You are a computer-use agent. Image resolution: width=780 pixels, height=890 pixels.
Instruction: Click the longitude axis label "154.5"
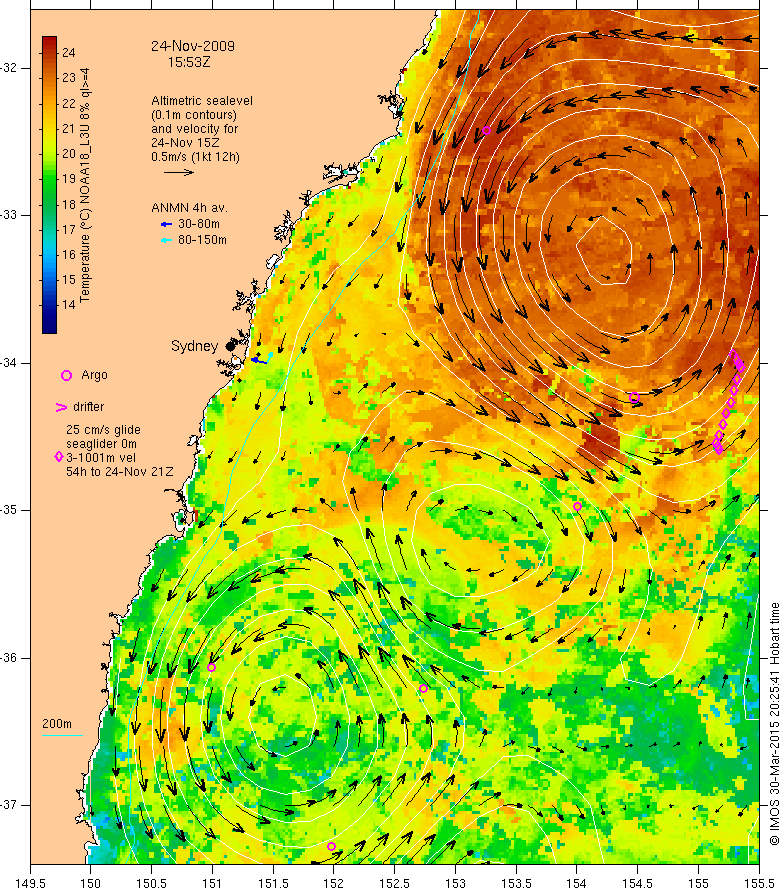click(x=638, y=883)
